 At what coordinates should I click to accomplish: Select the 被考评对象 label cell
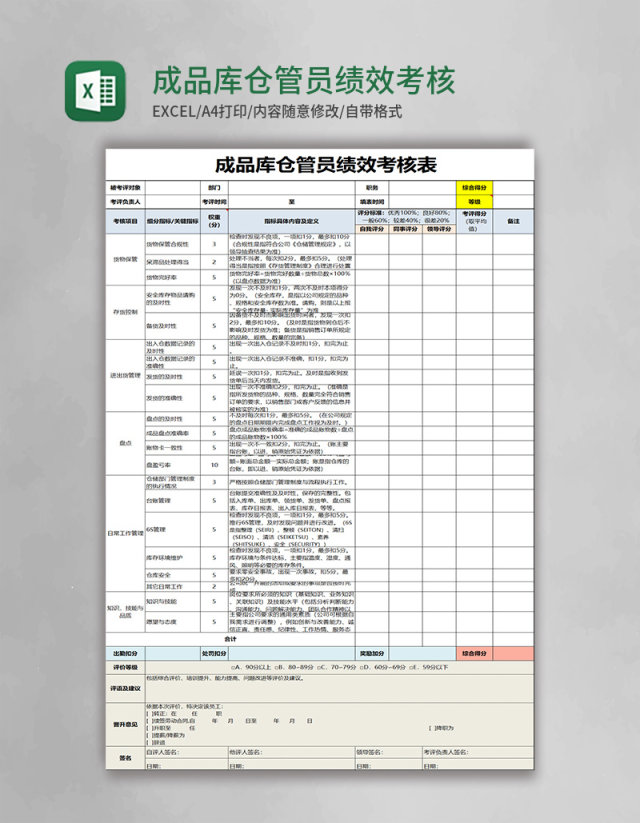click(125, 187)
